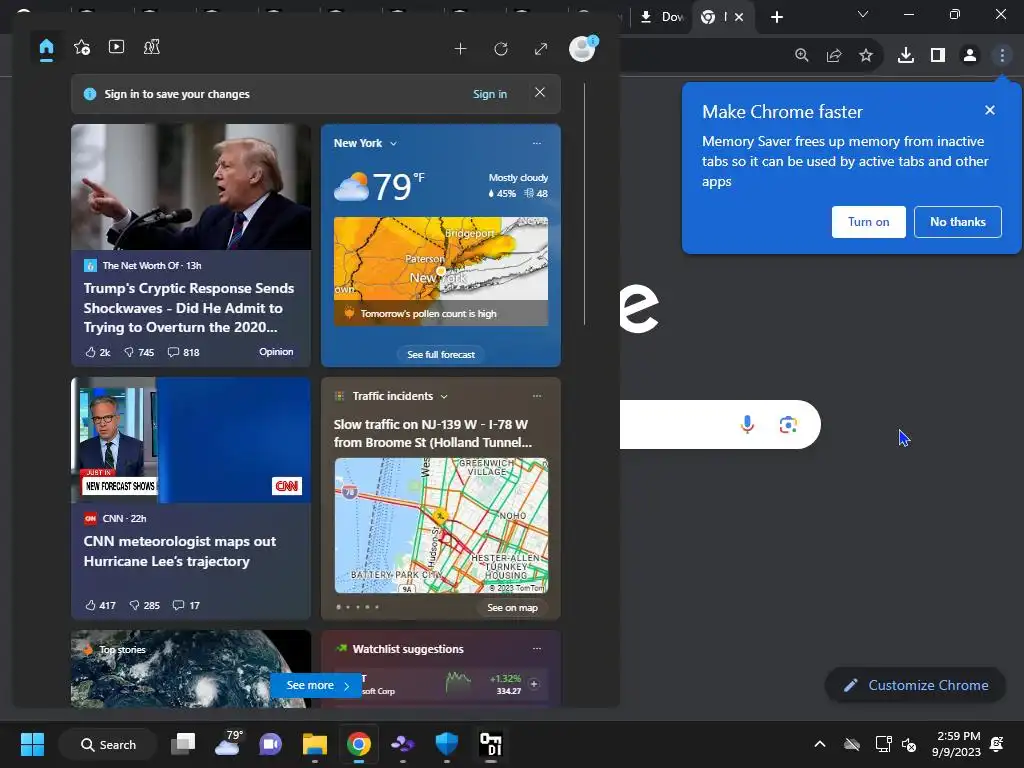The height and width of the screenshot is (768, 1024).
Task: Open comments on Trump article (818)
Action: point(184,352)
